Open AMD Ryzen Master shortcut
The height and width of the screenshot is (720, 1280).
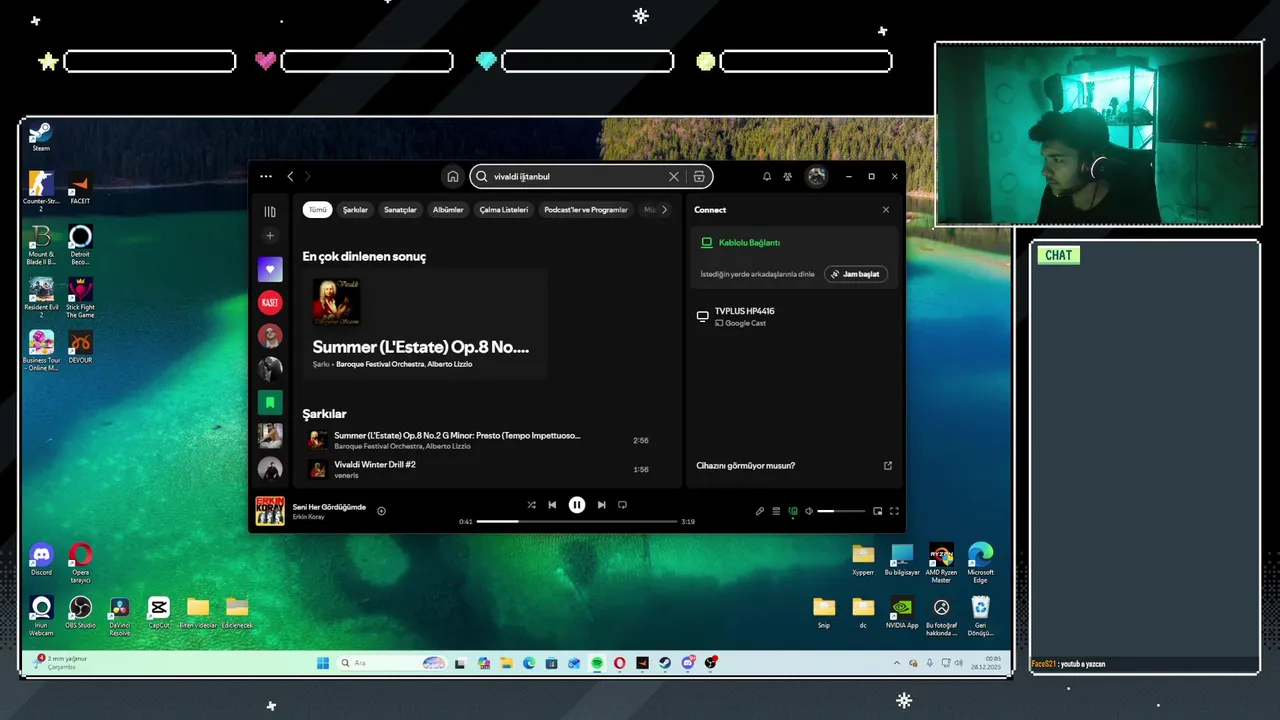941,562
